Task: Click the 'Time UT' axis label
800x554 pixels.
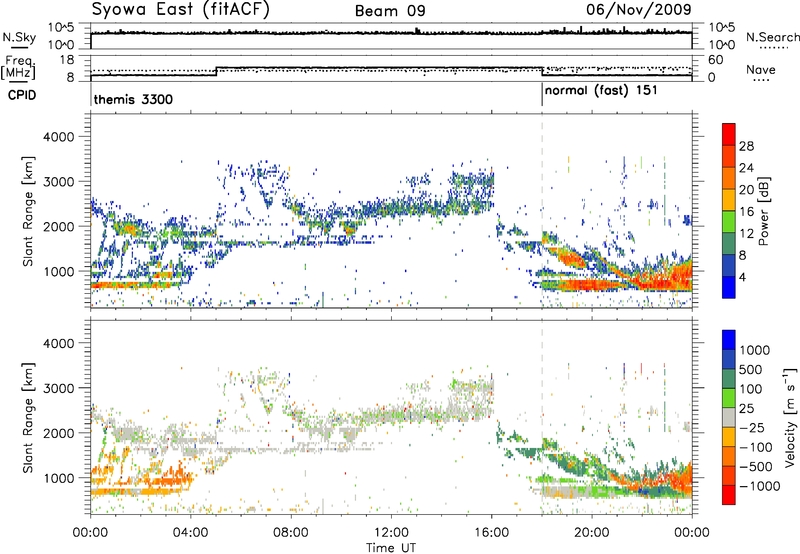Action: [391, 548]
